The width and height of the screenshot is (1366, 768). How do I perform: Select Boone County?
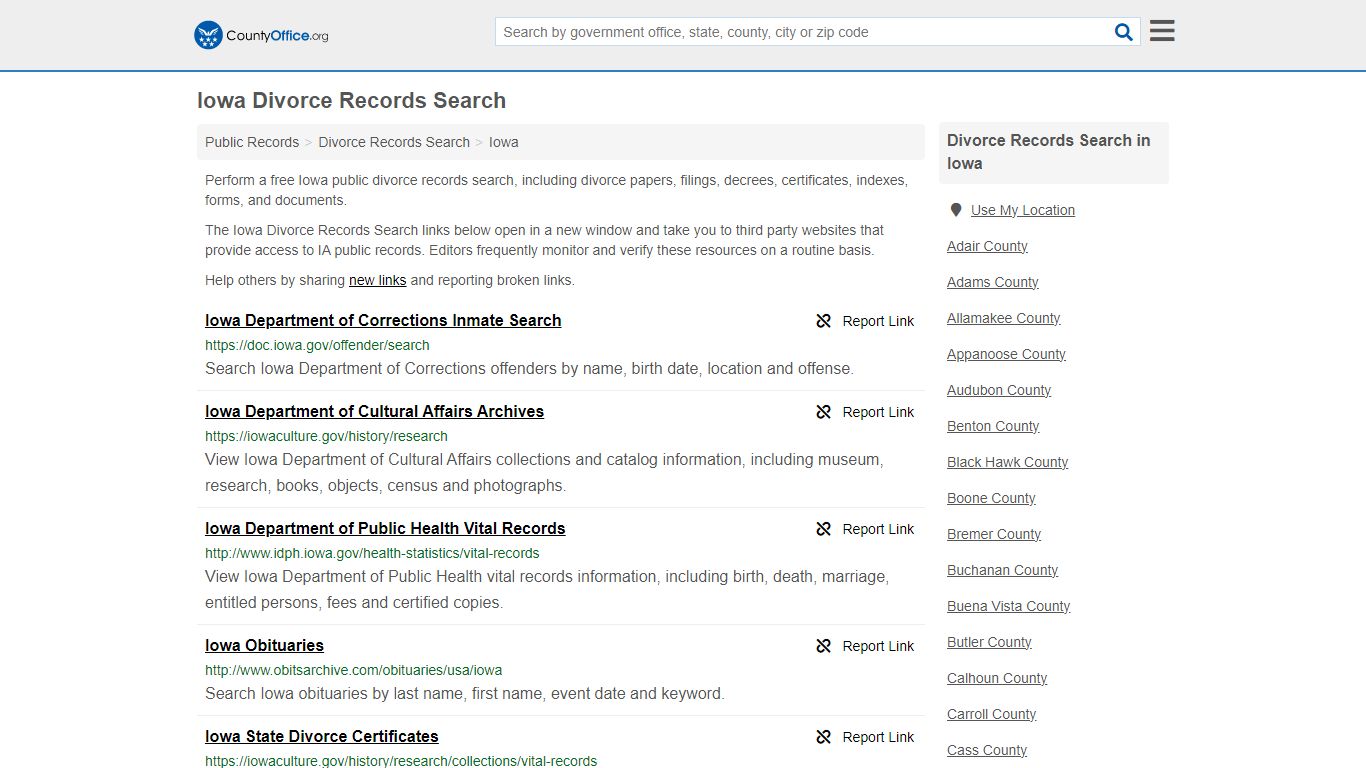991,498
